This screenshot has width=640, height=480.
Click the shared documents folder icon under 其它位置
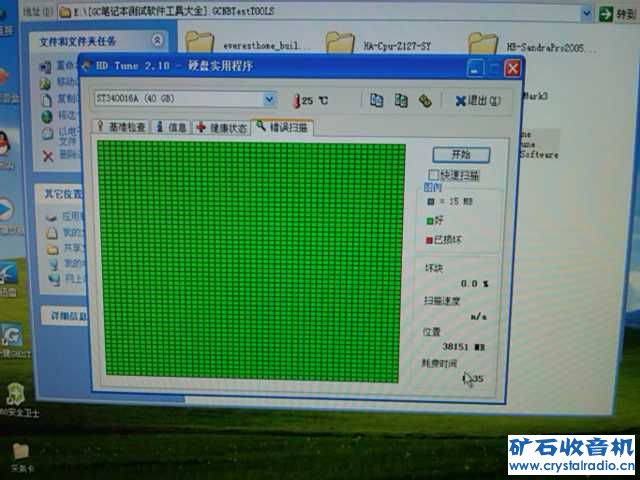pyautogui.click(x=53, y=249)
